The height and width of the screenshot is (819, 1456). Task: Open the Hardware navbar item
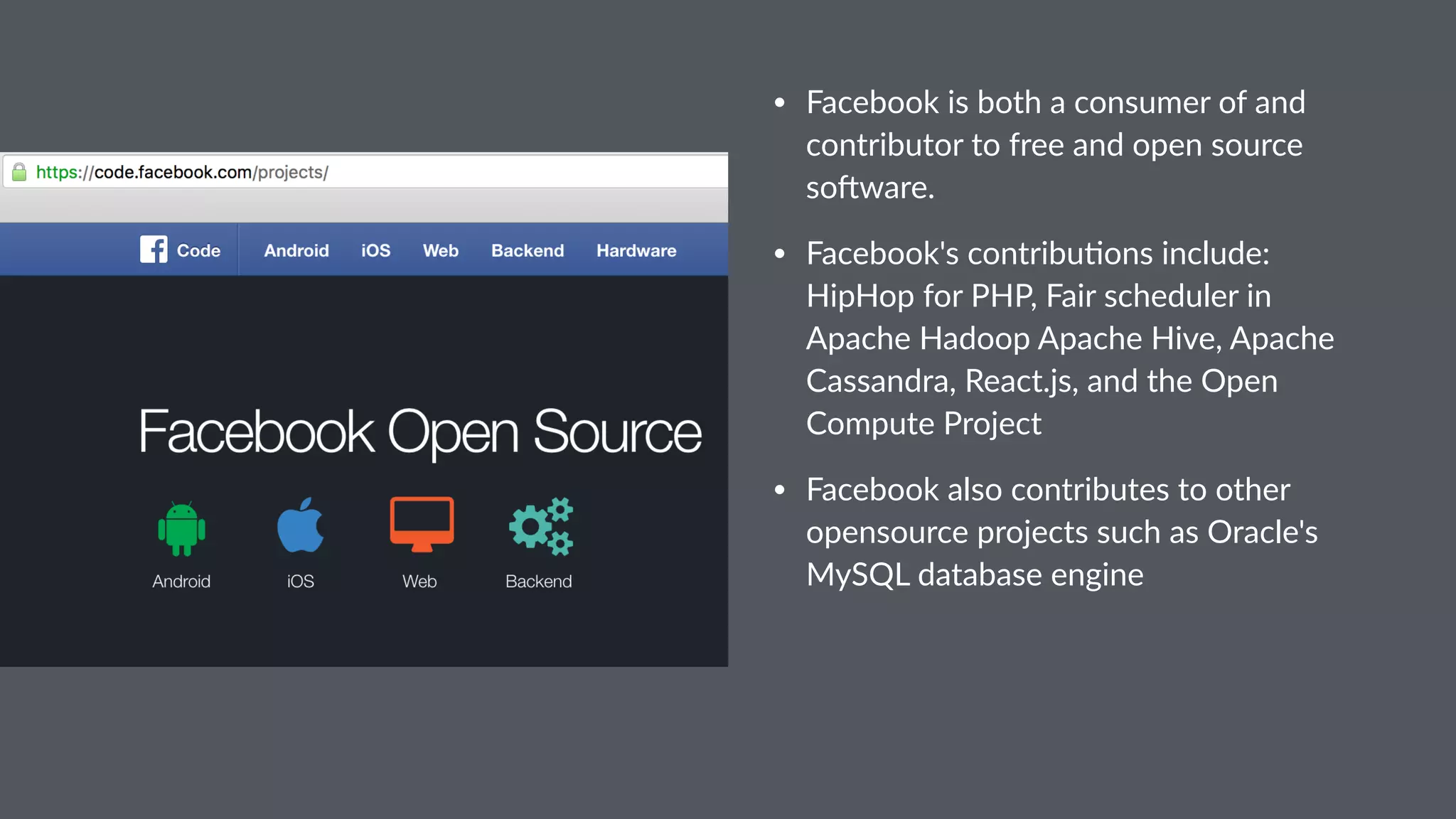pos(636,250)
